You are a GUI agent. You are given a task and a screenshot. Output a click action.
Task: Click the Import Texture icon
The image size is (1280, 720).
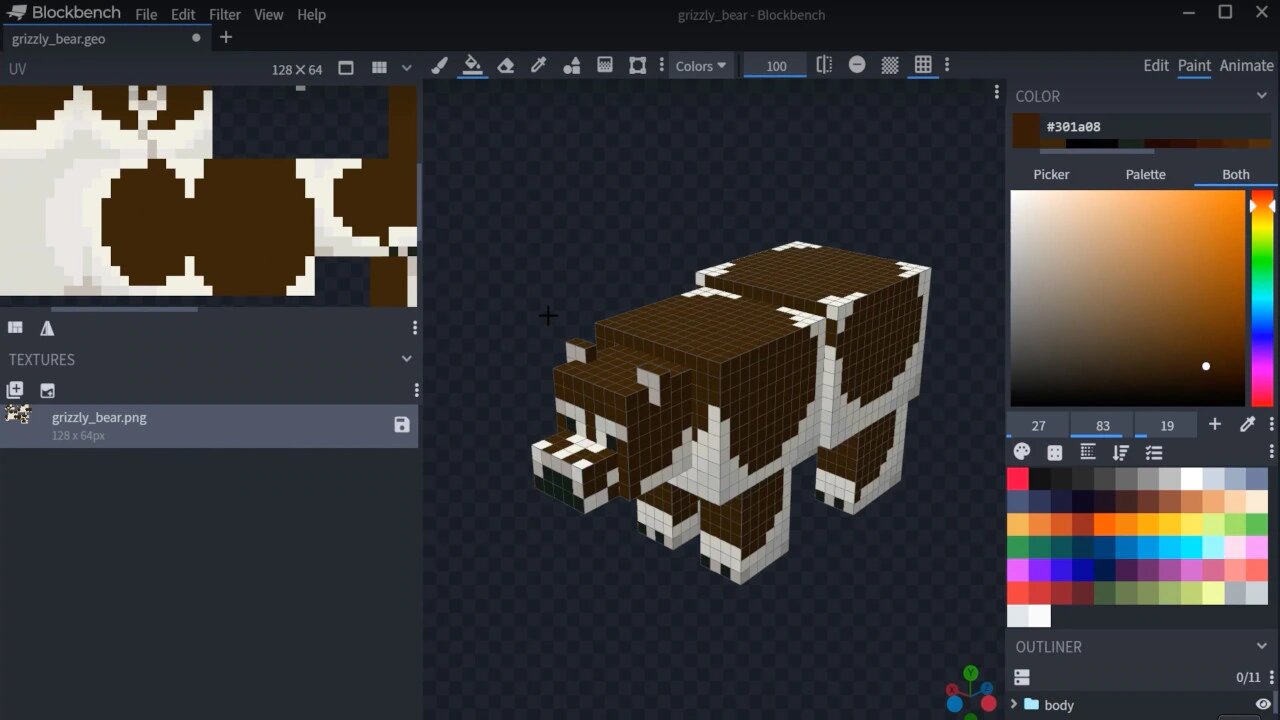click(x=47, y=390)
